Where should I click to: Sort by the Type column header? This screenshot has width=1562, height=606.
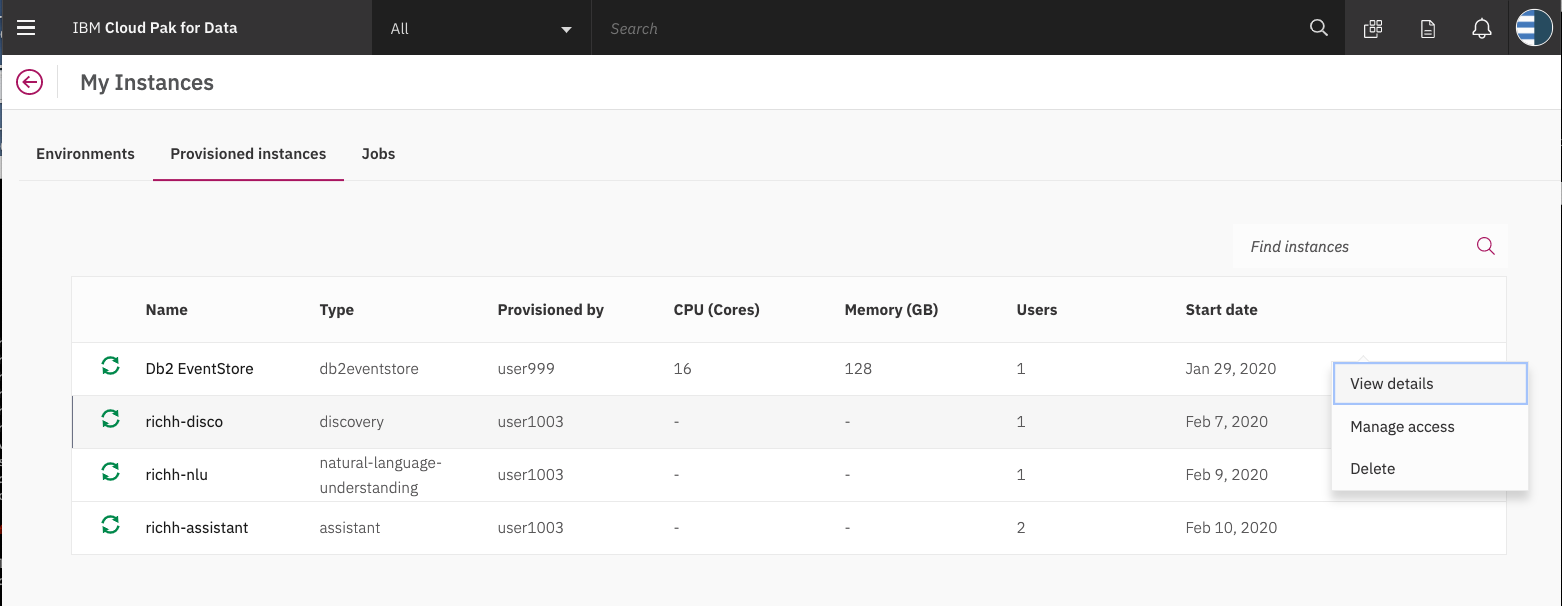tap(336, 310)
